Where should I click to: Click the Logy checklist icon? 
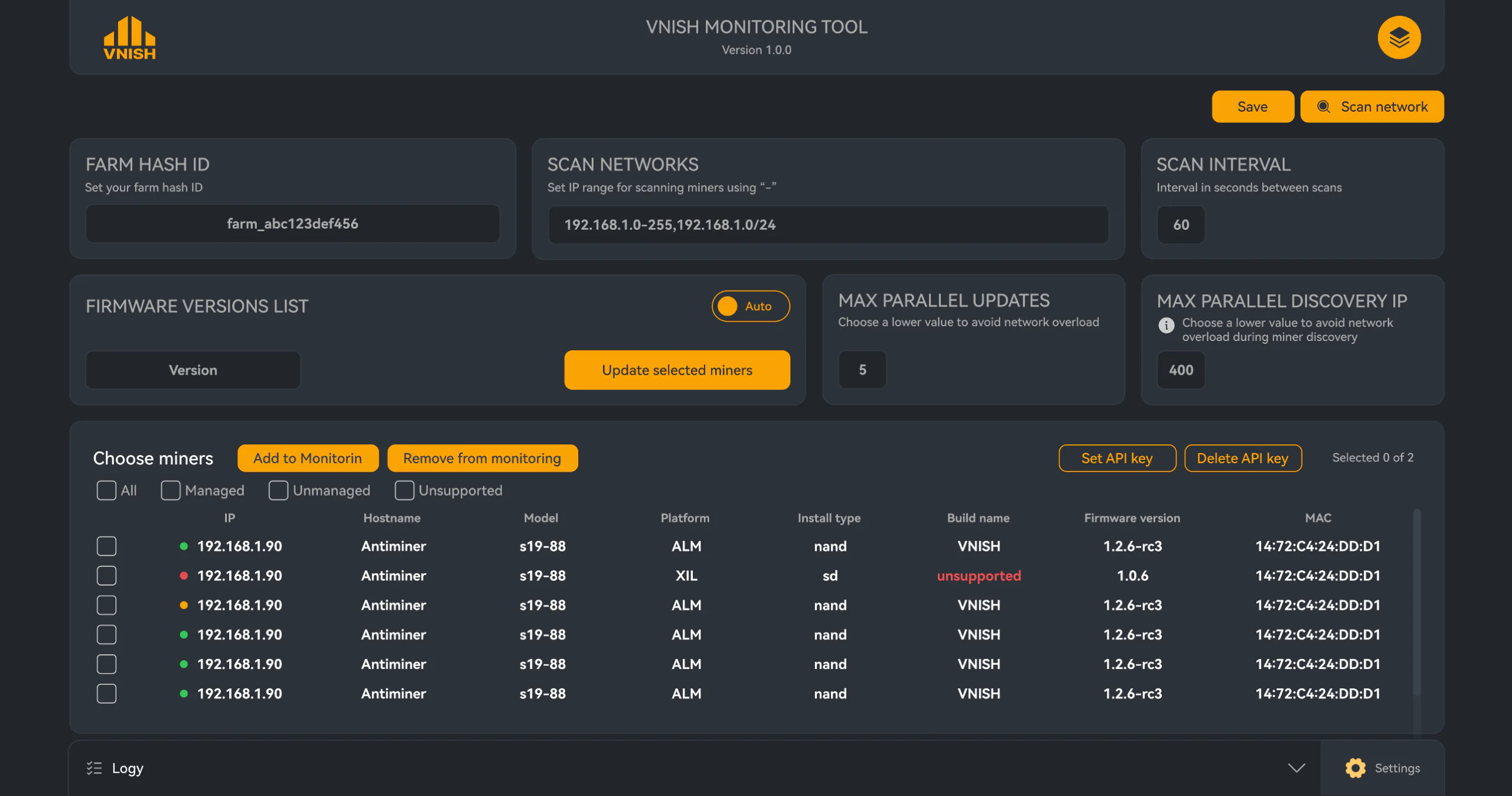click(94, 768)
